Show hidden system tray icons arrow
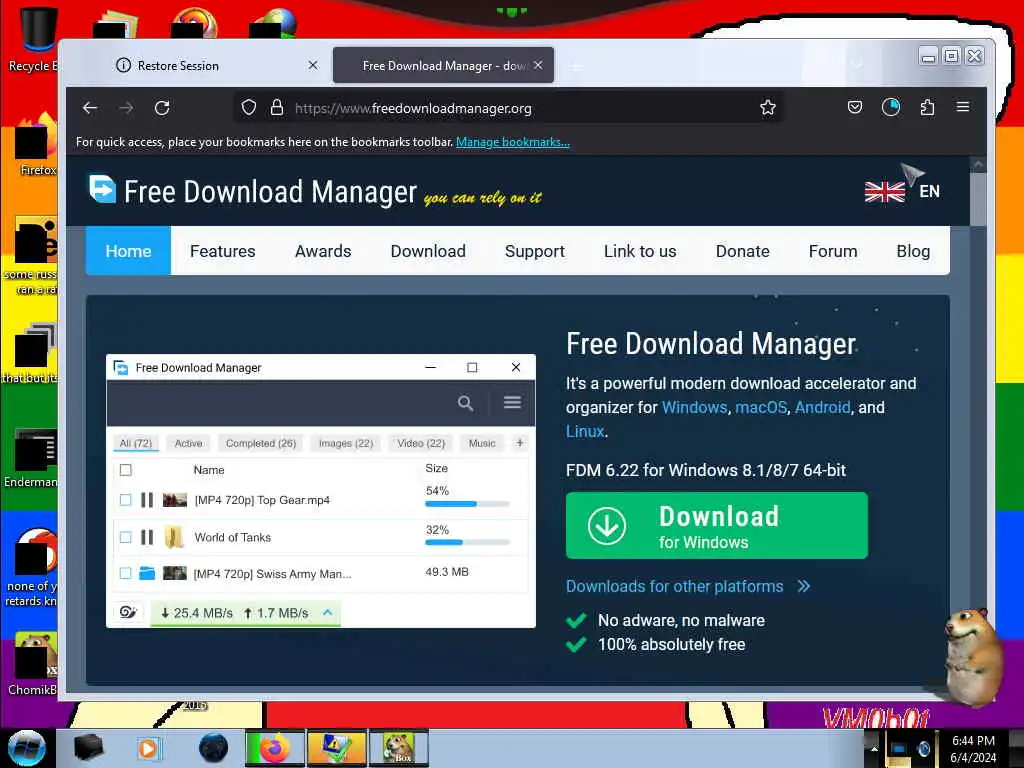Screen dimensions: 1024x768 874,748
